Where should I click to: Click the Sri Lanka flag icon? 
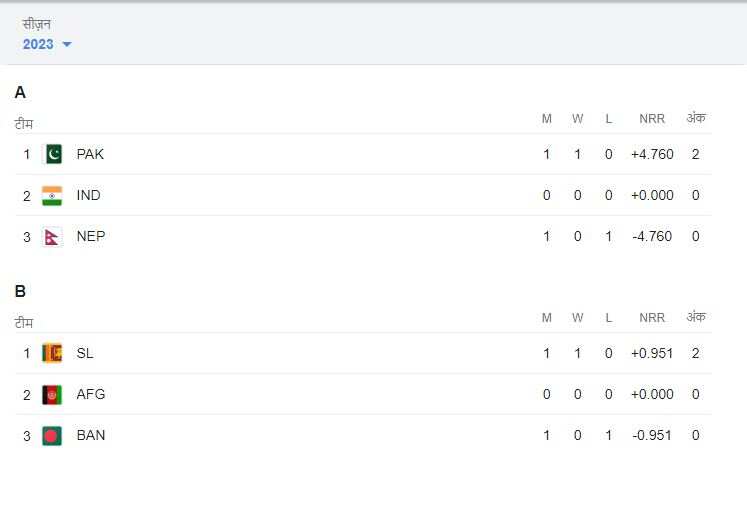click(53, 353)
